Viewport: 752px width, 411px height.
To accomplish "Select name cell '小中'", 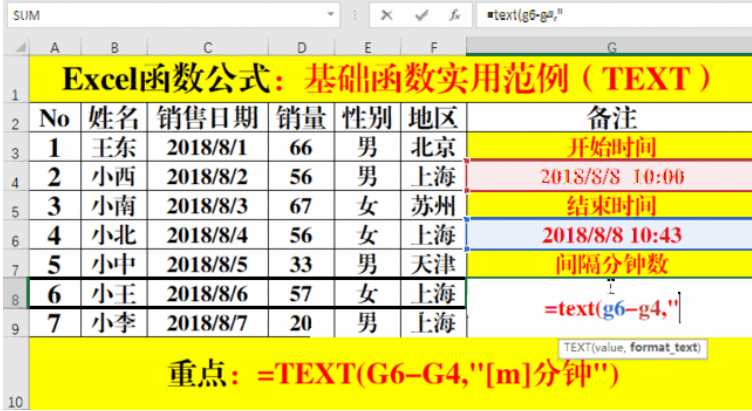I will coord(114,264).
